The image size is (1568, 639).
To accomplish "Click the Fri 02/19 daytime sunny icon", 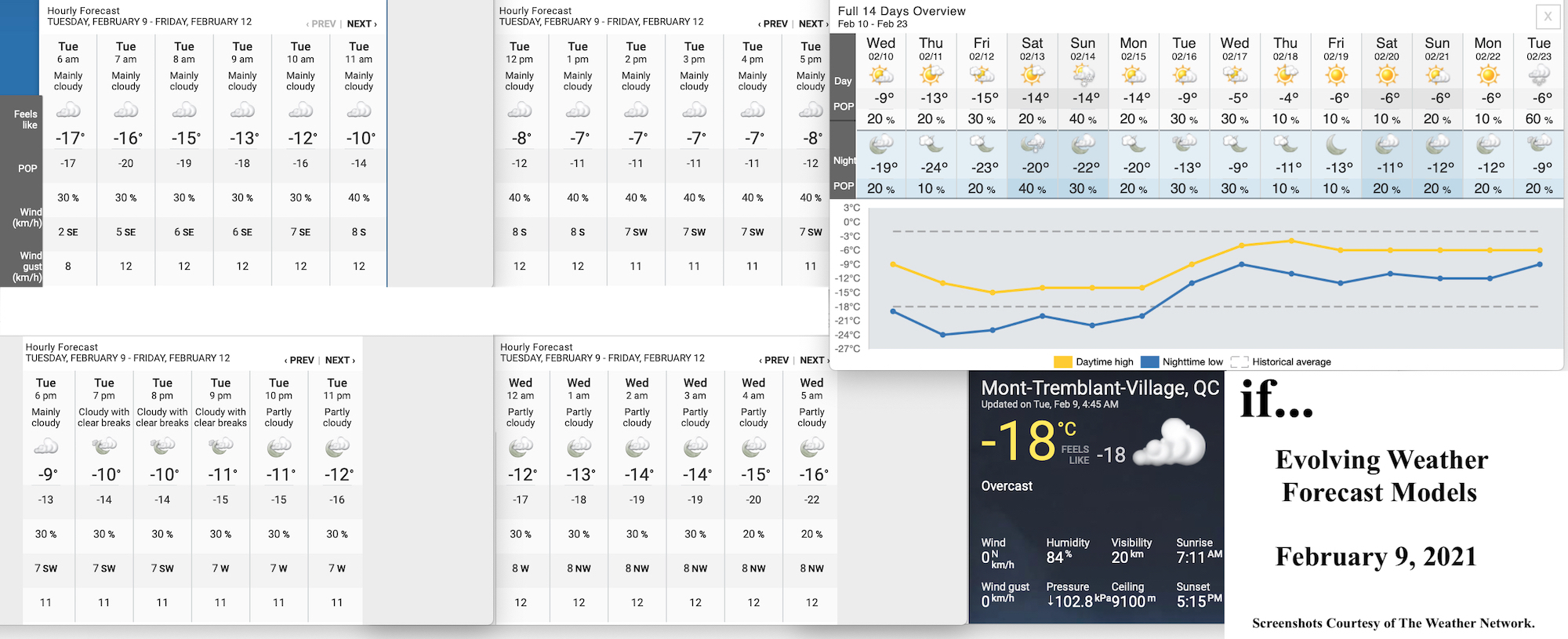I will (1336, 75).
